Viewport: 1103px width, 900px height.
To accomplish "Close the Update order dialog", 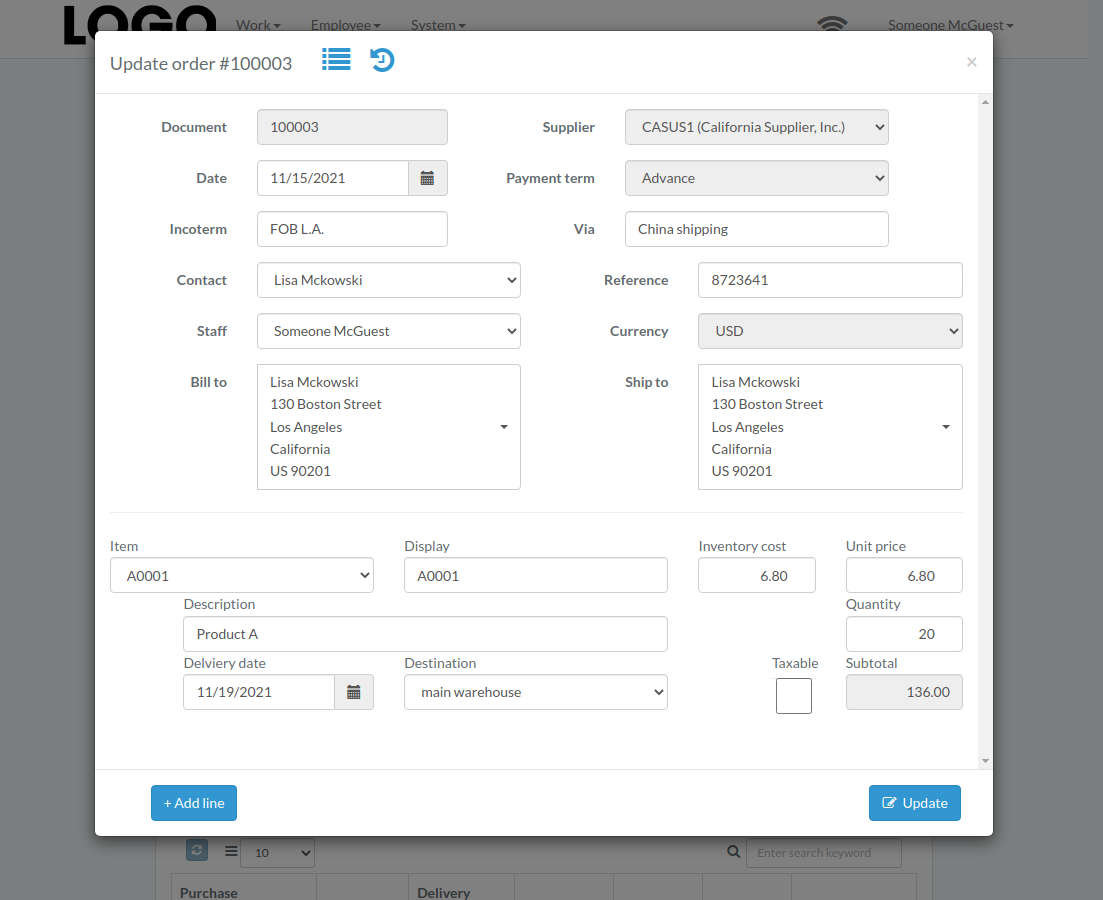I will coord(971,62).
